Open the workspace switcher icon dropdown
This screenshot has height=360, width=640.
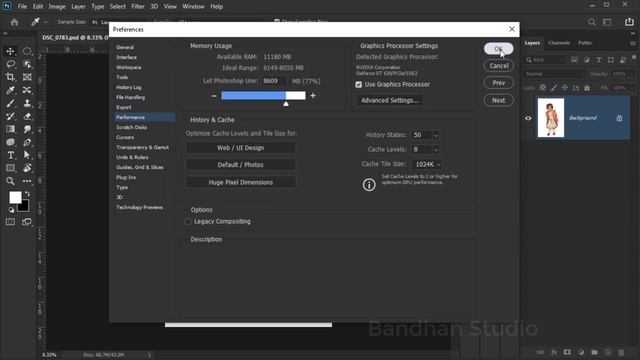coord(607,22)
